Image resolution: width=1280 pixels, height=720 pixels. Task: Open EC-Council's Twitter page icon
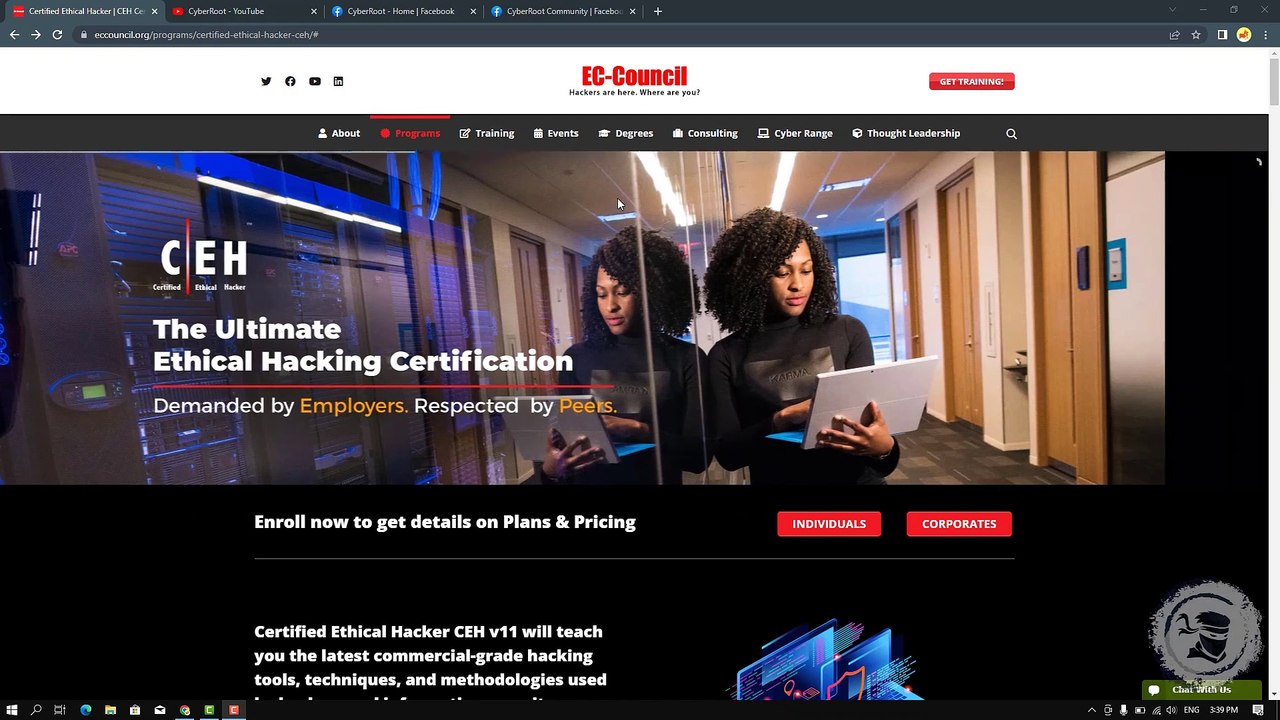[x=266, y=81]
